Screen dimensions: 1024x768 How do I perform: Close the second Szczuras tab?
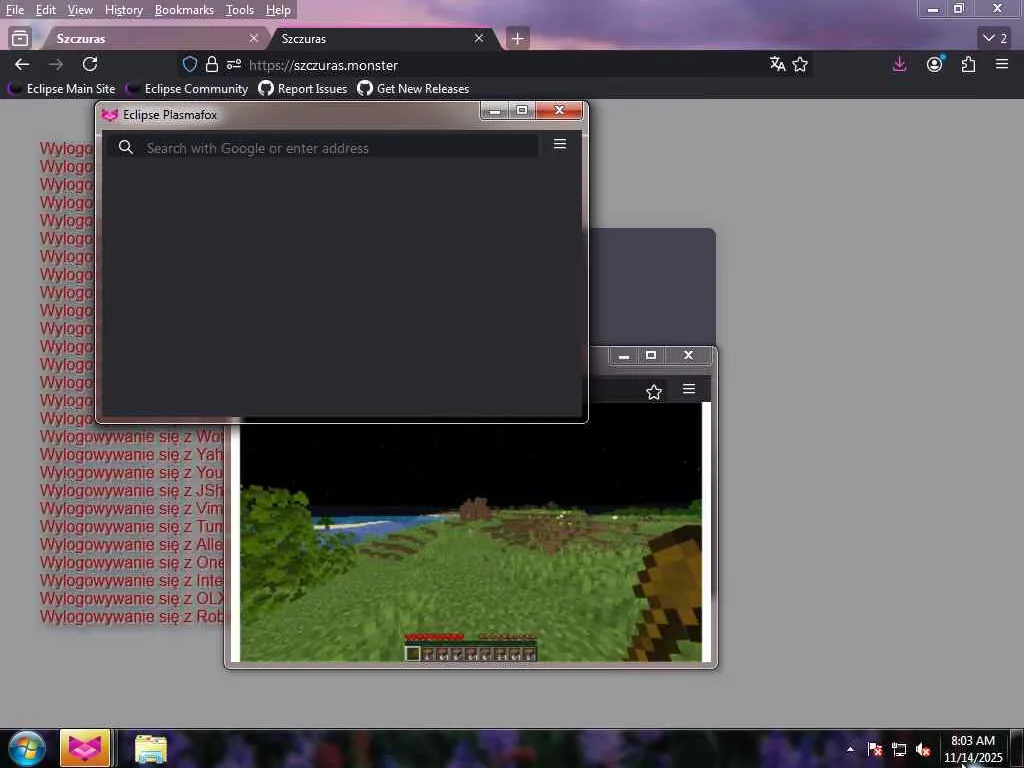pyautogui.click(x=479, y=39)
